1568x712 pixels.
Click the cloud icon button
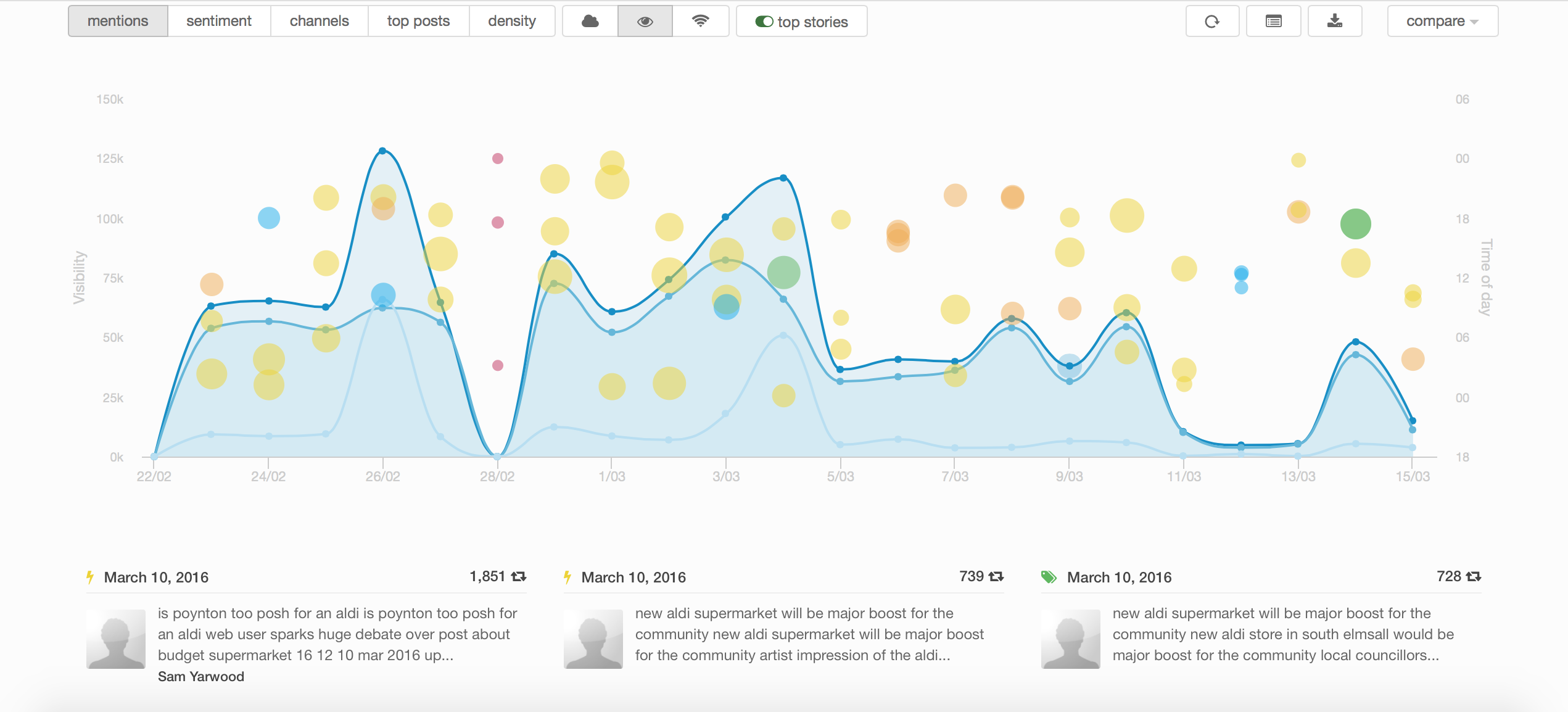tap(590, 22)
